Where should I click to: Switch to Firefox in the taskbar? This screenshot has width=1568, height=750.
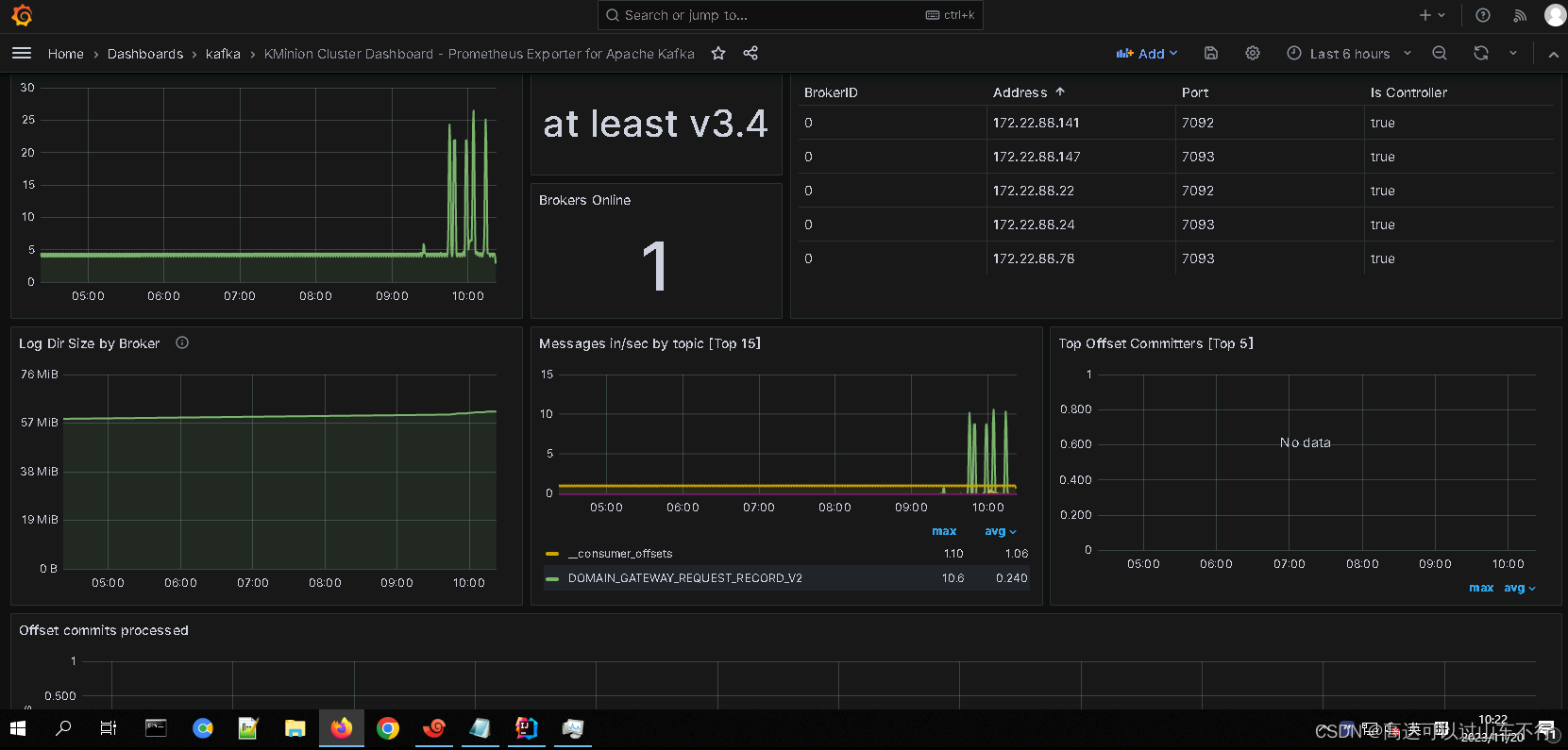(x=342, y=728)
